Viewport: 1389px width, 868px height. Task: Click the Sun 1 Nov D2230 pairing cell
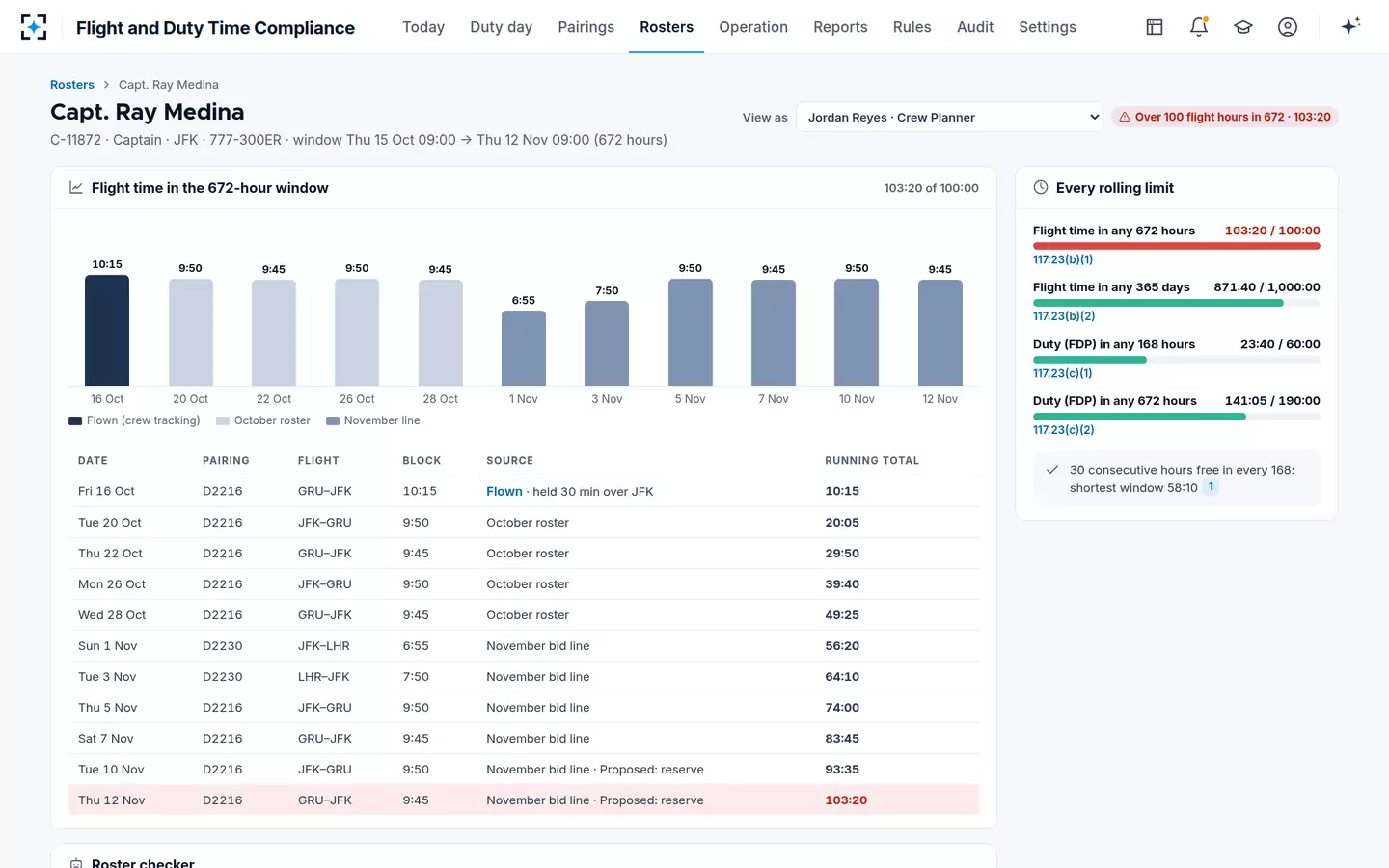point(223,646)
